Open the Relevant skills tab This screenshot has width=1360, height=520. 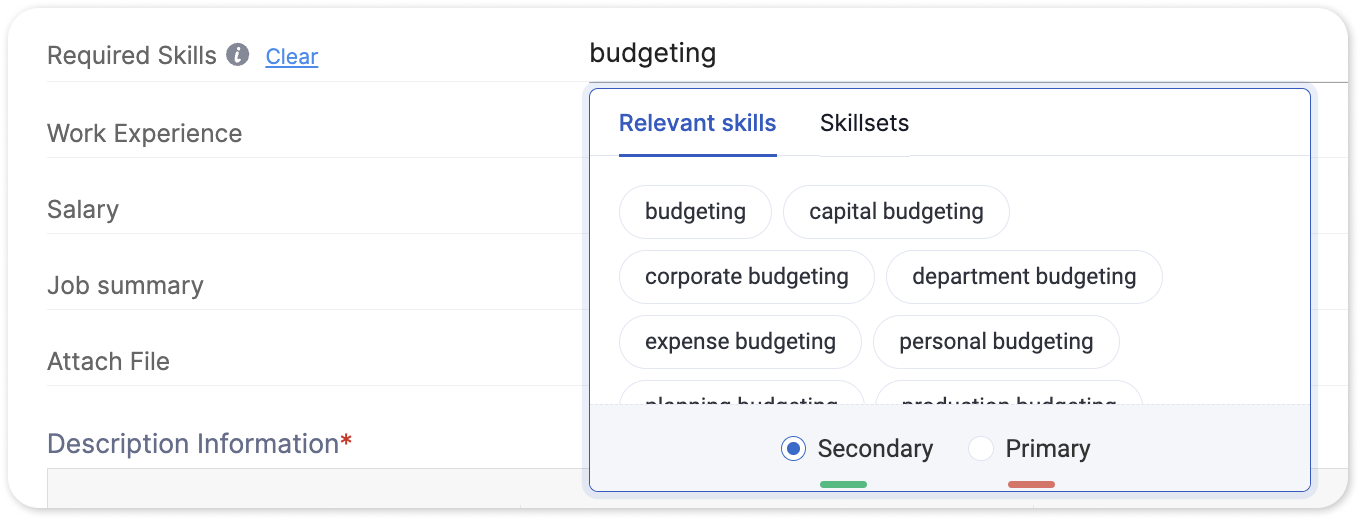698,123
